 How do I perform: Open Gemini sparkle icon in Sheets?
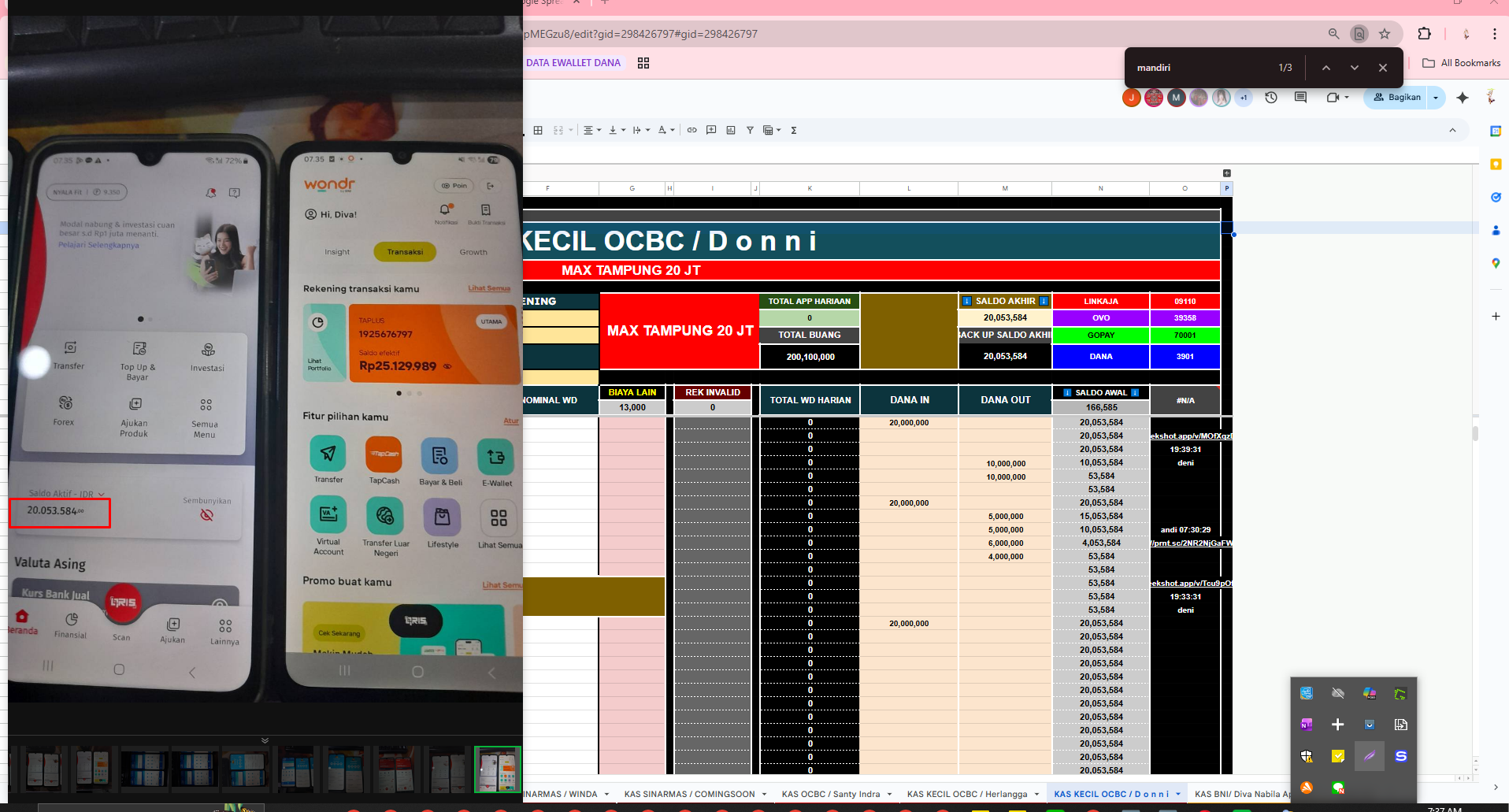pyautogui.click(x=1463, y=98)
